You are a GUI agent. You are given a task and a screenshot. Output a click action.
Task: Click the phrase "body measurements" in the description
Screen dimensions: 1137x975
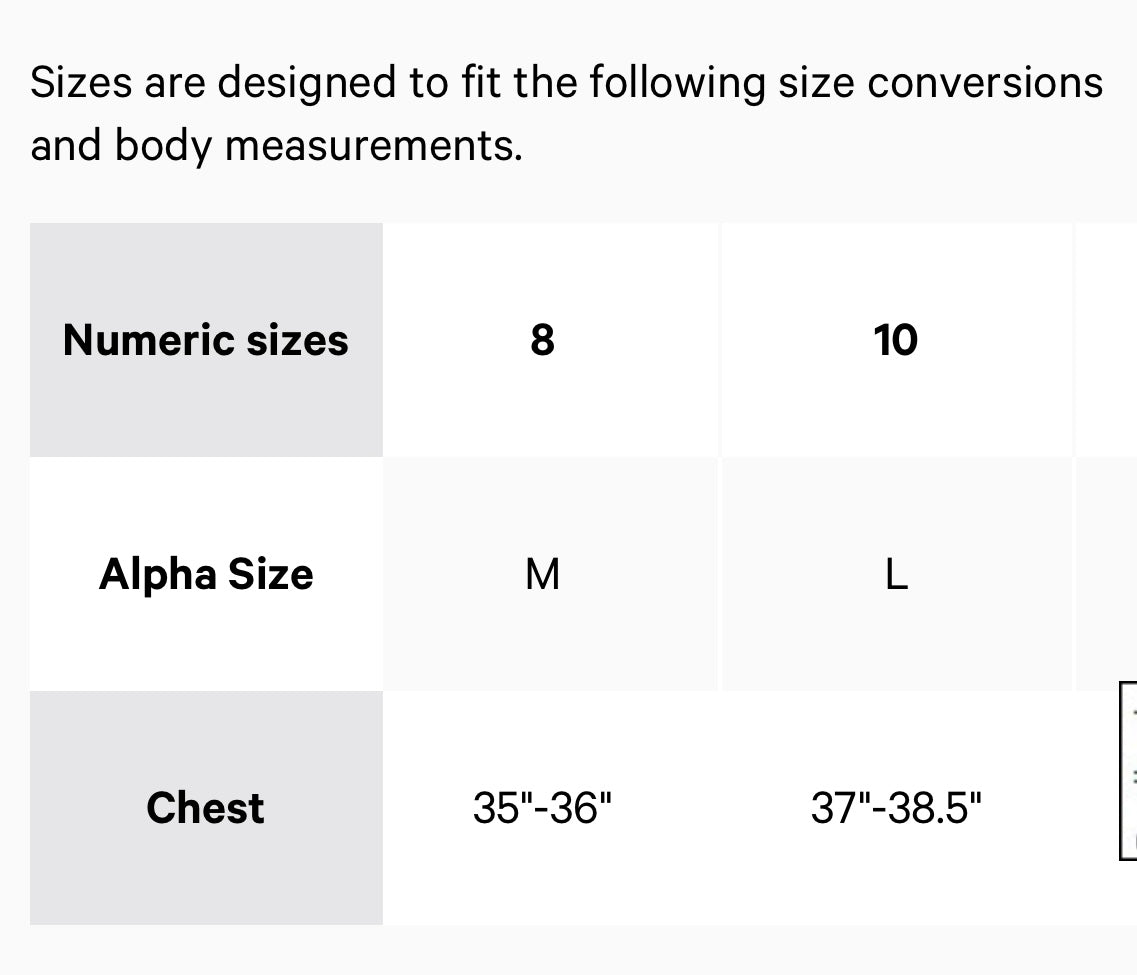pos(317,146)
